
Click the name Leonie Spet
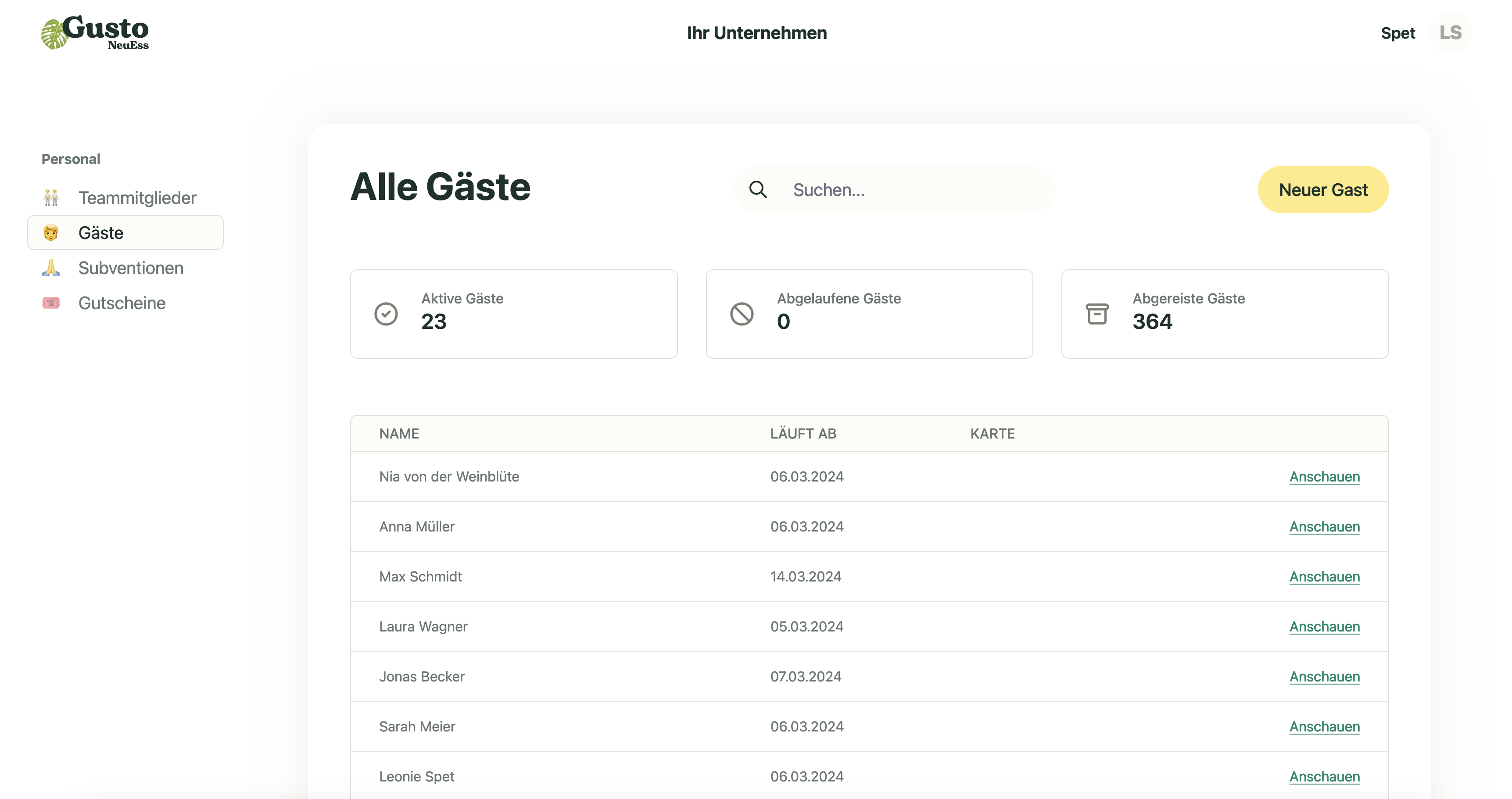point(416,776)
